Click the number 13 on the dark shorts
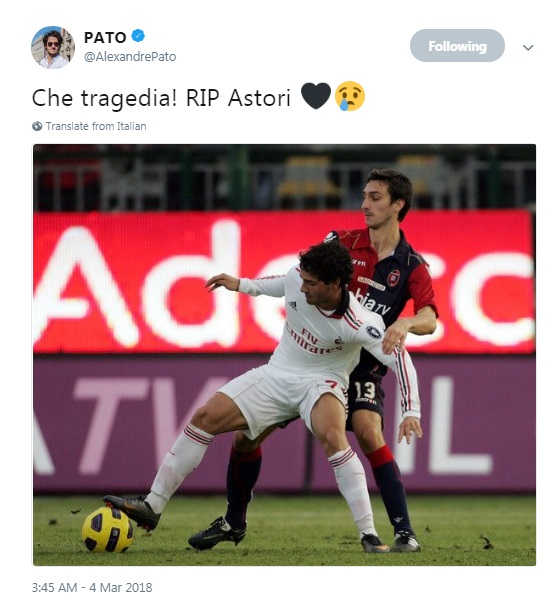 coord(364,390)
